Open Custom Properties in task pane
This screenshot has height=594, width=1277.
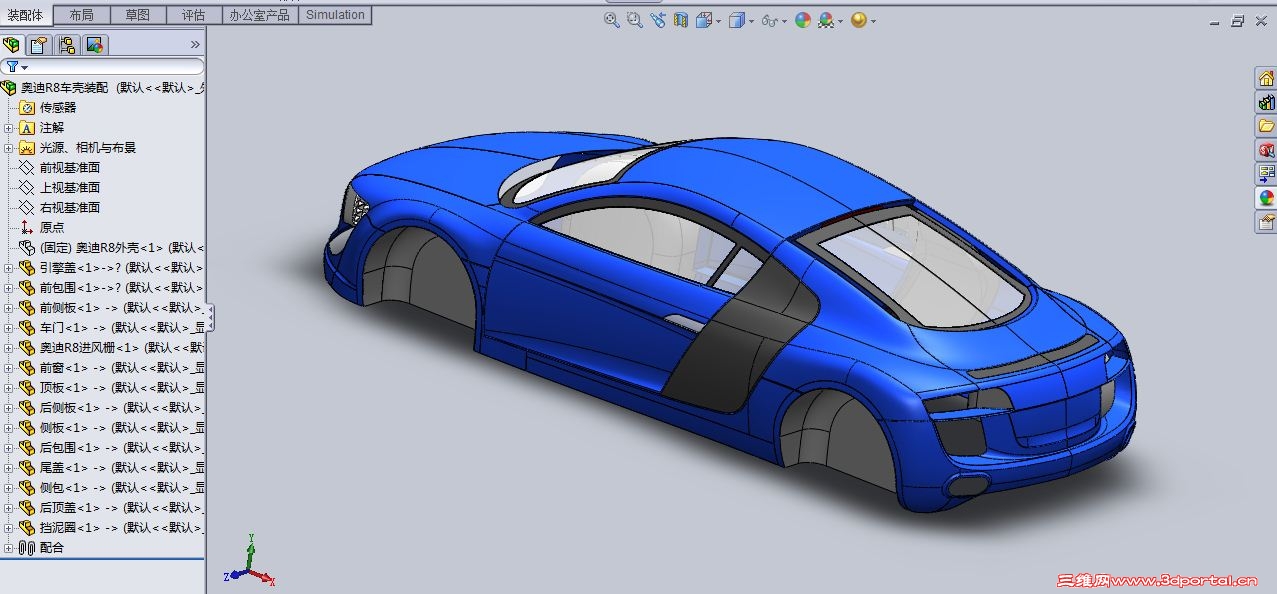(1266, 222)
